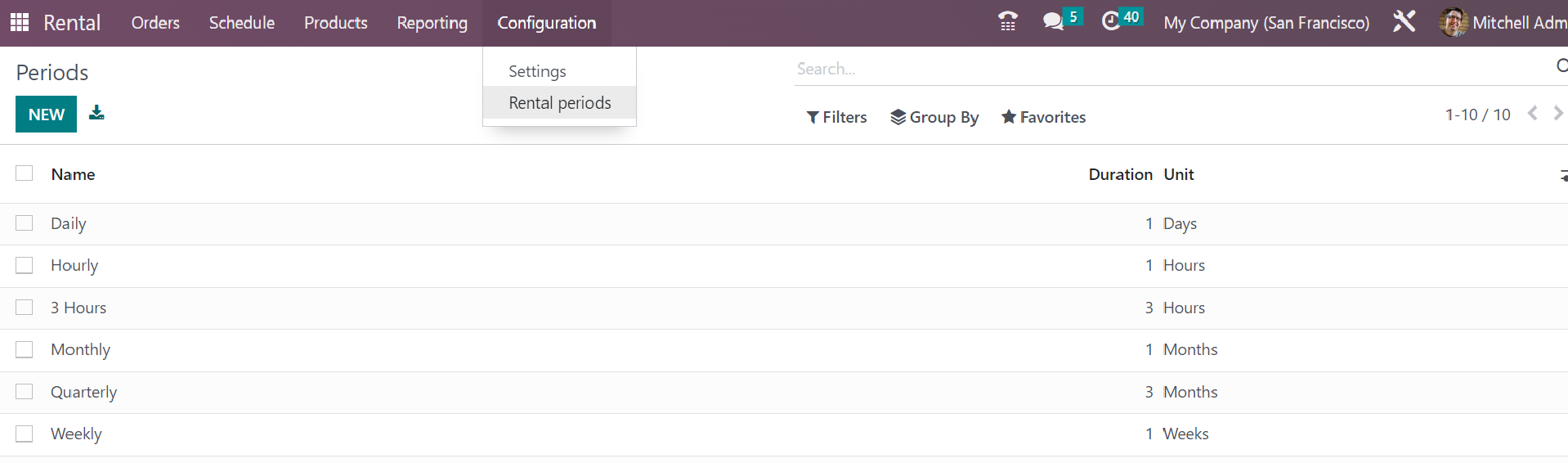Click Months unit in Monthly row

tap(1190, 349)
